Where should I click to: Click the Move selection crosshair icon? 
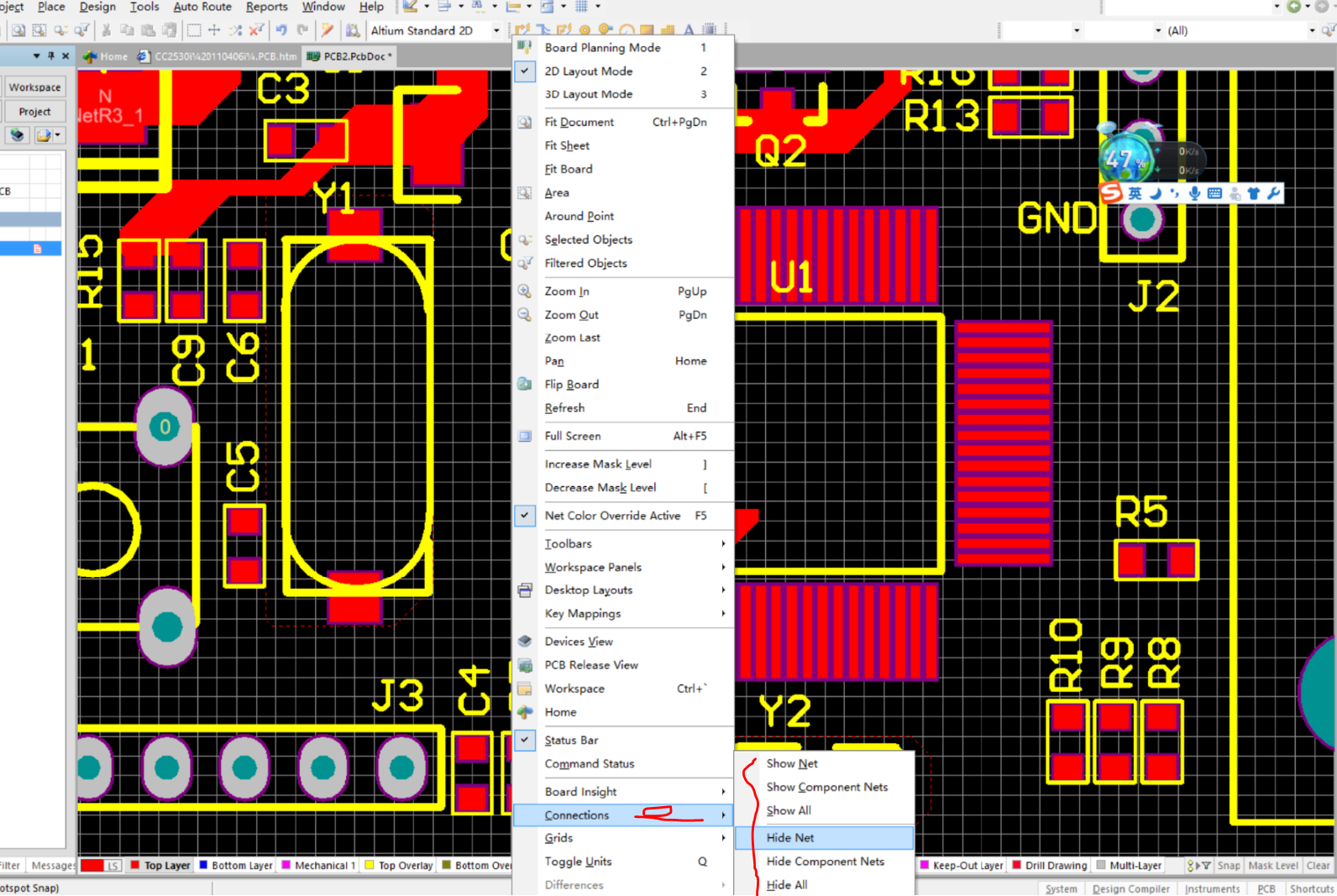(214, 30)
